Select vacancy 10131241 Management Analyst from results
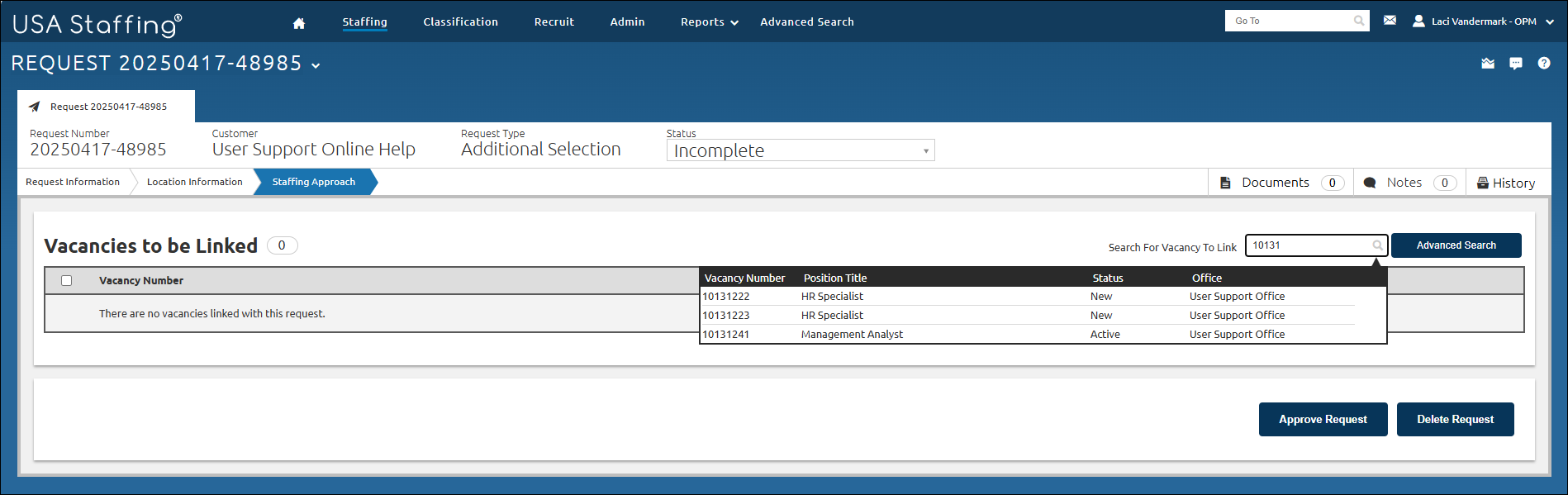1568x495 pixels. click(x=851, y=335)
